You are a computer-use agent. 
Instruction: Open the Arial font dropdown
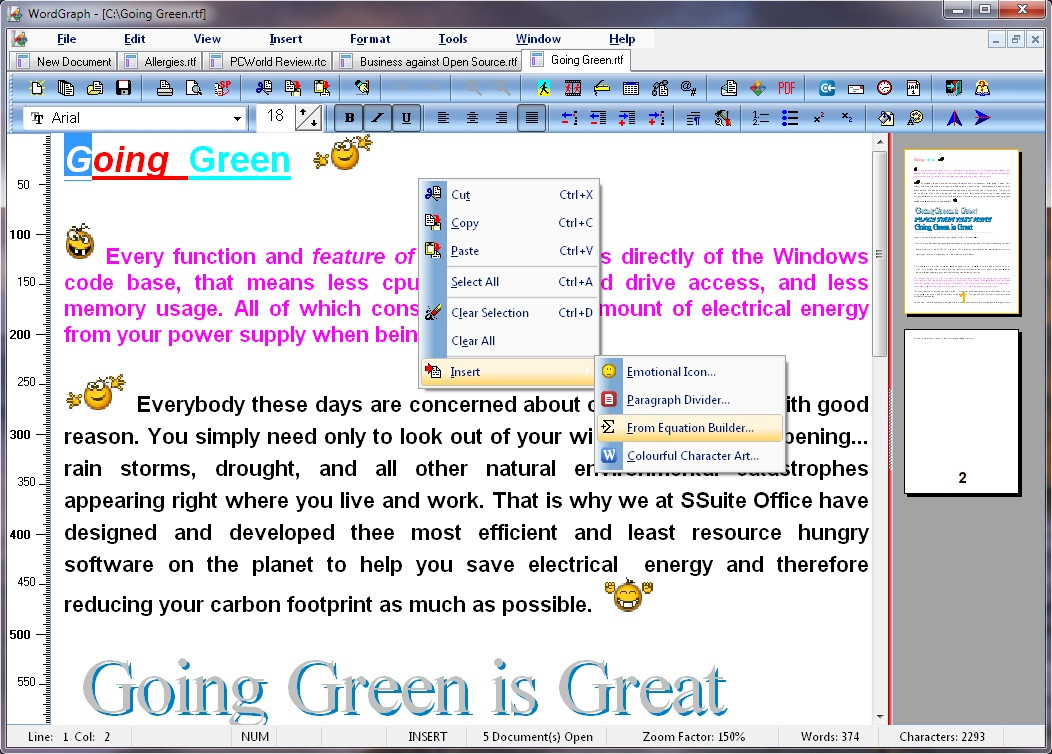(x=237, y=119)
